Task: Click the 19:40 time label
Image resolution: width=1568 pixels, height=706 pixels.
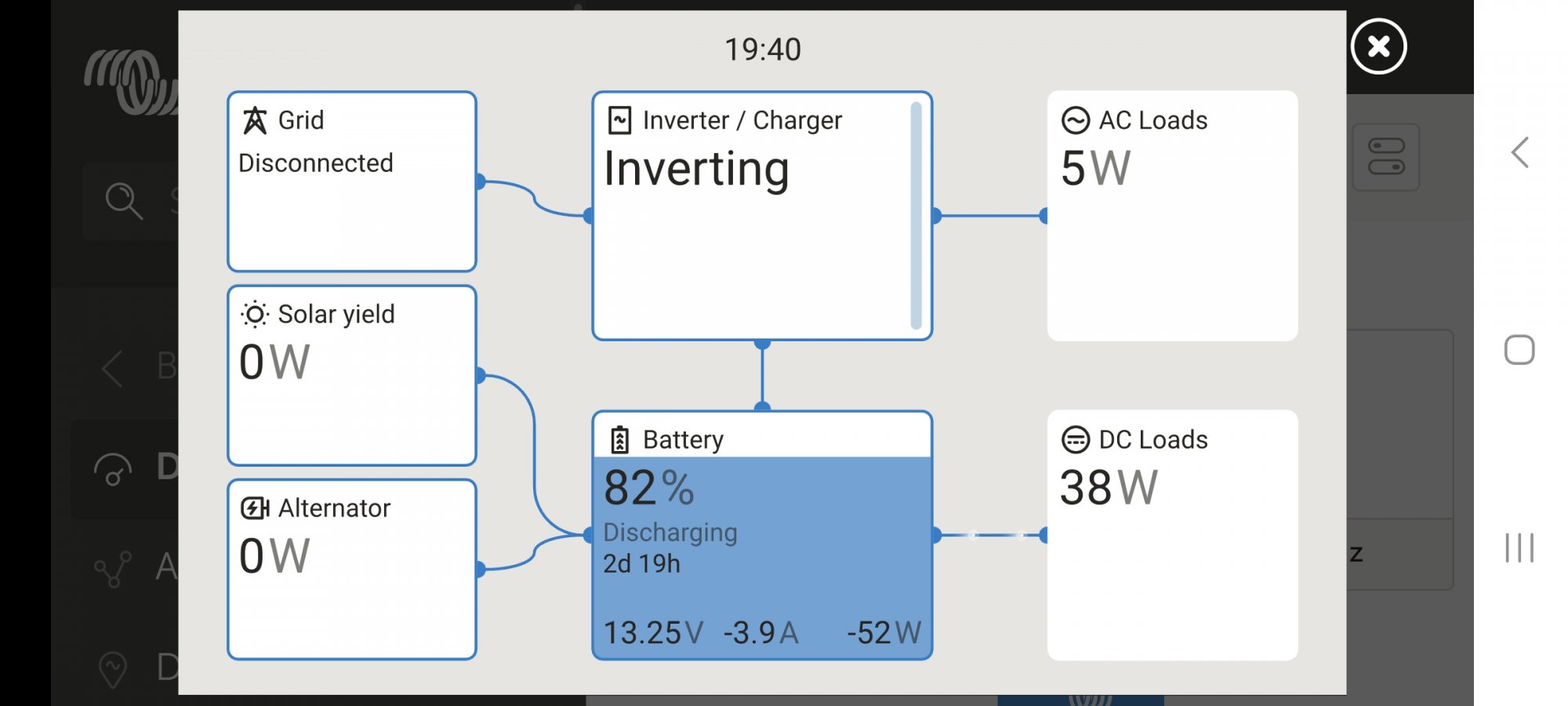Action: tap(763, 49)
